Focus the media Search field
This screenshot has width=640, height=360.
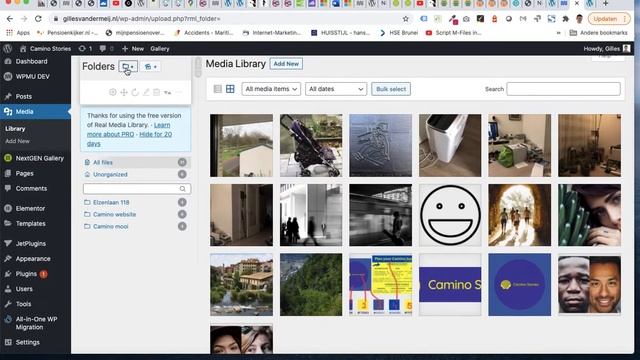coord(563,89)
